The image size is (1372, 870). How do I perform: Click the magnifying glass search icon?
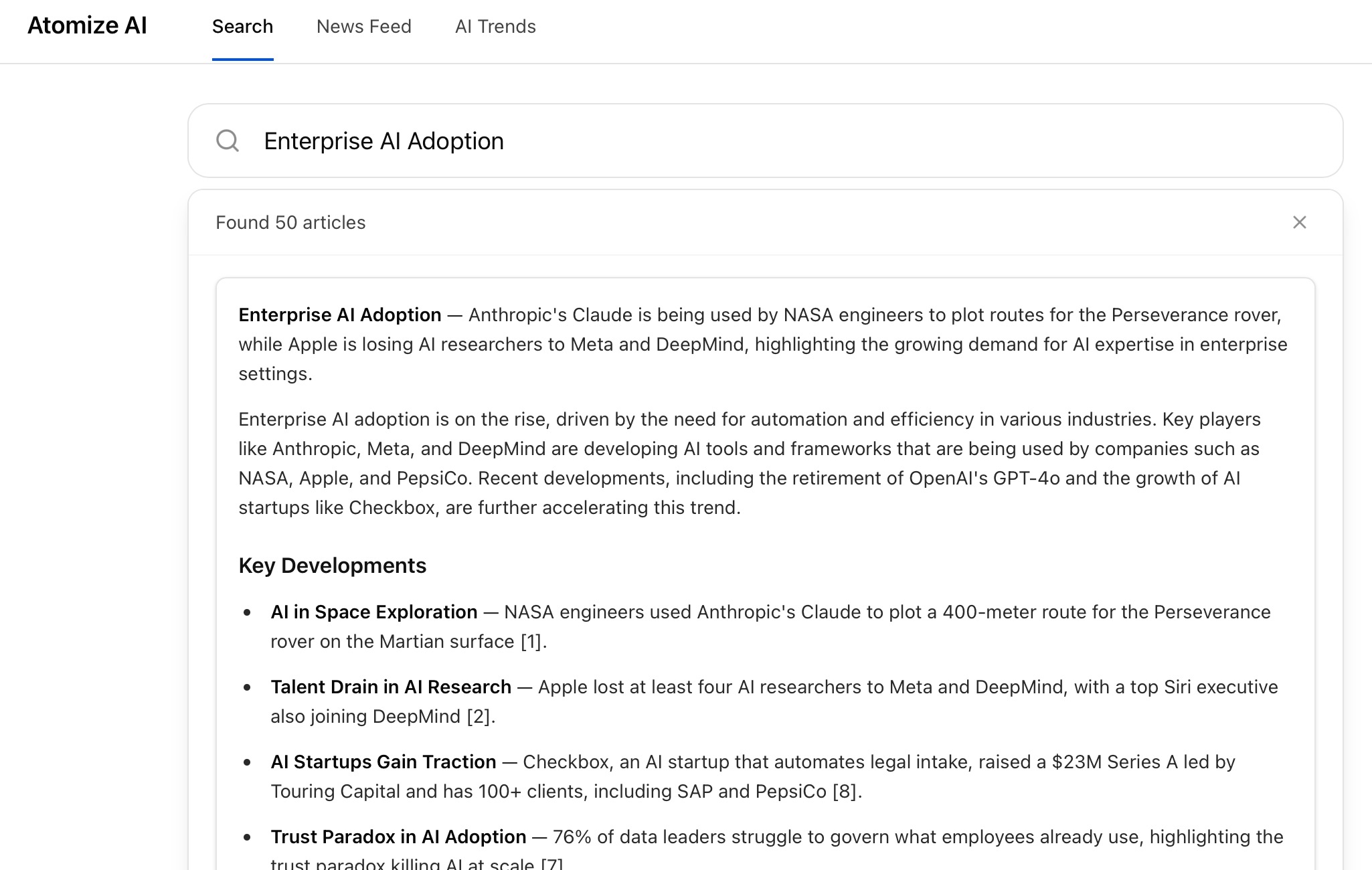(228, 141)
